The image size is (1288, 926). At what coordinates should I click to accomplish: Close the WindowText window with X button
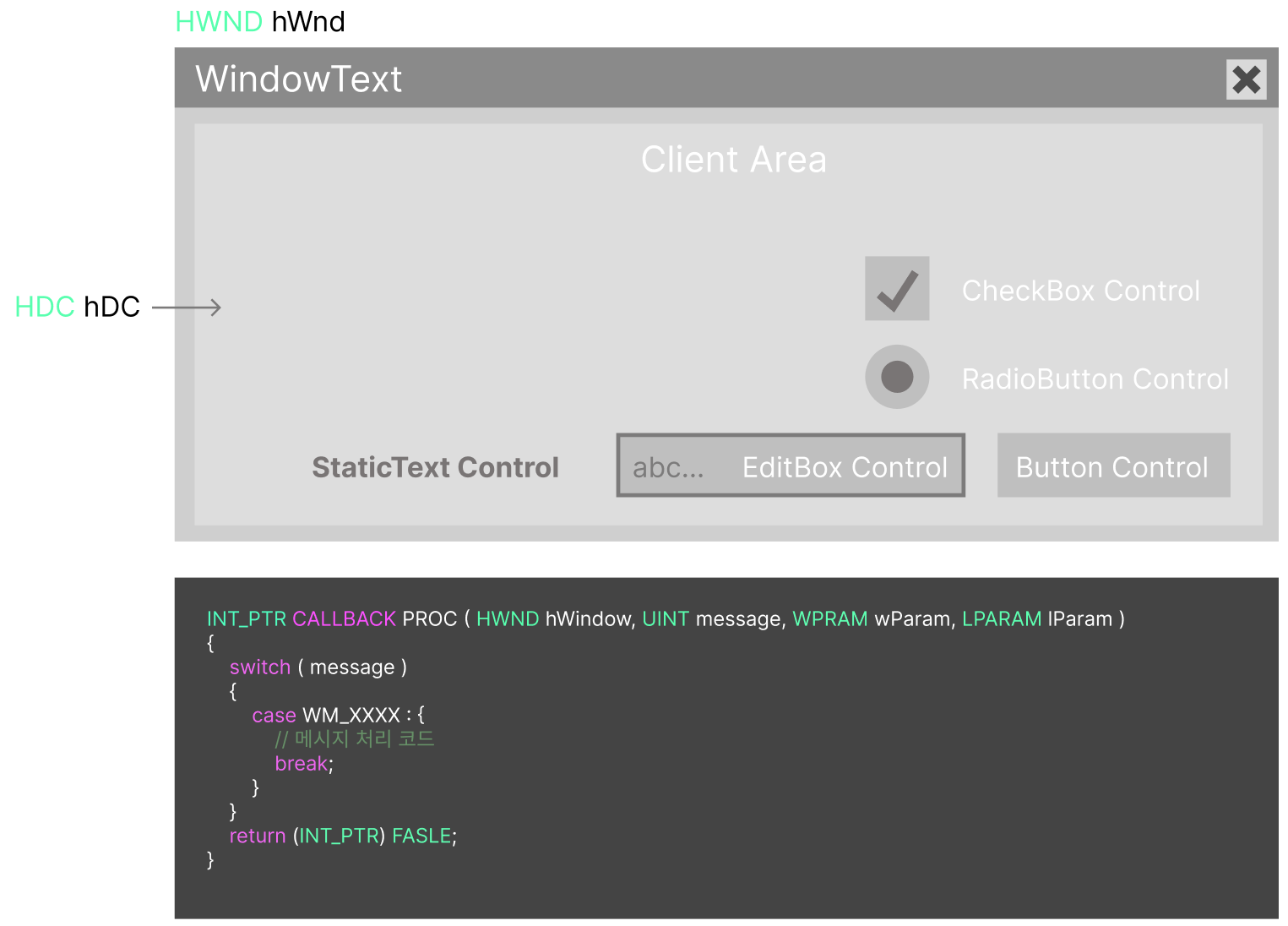tap(1246, 79)
